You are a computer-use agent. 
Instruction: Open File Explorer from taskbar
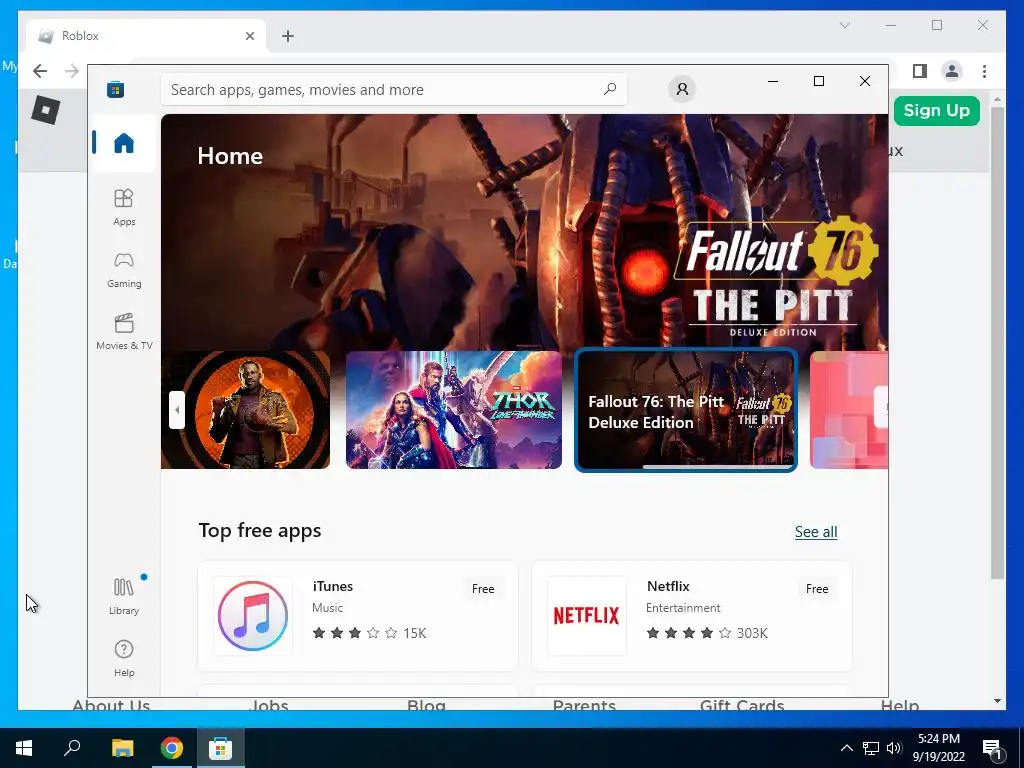(x=122, y=748)
